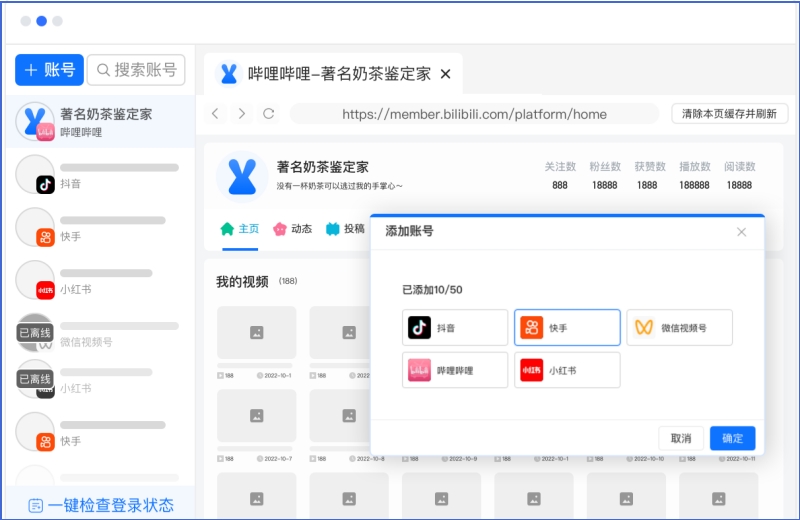The width and height of the screenshot is (800, 520).
Task: Click the 粉丝数 value 18888
Action: click(x=605, y=185)
